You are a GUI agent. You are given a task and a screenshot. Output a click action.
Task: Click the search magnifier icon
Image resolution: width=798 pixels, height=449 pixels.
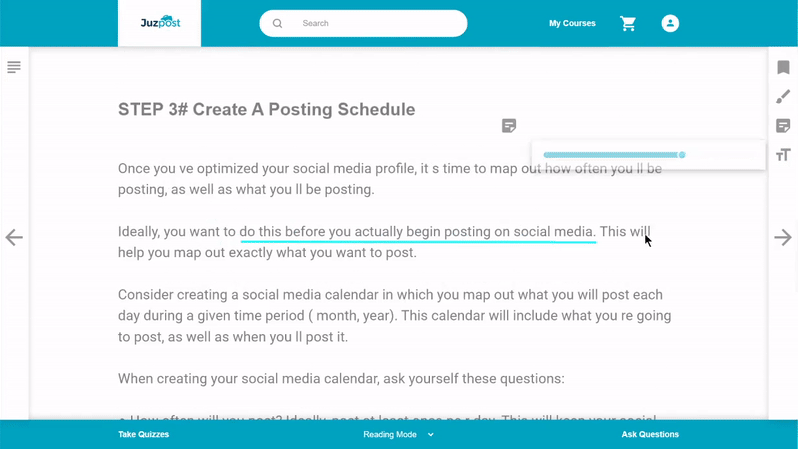click(x=277, y=23)
